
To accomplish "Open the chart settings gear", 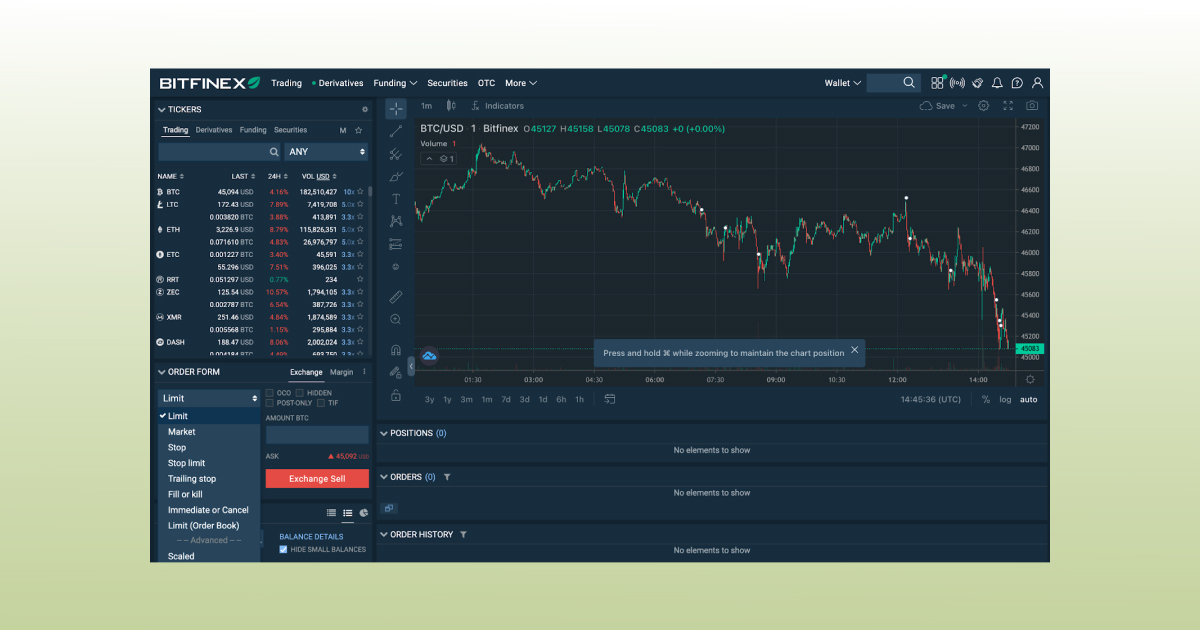I will (x=983, y=105).
